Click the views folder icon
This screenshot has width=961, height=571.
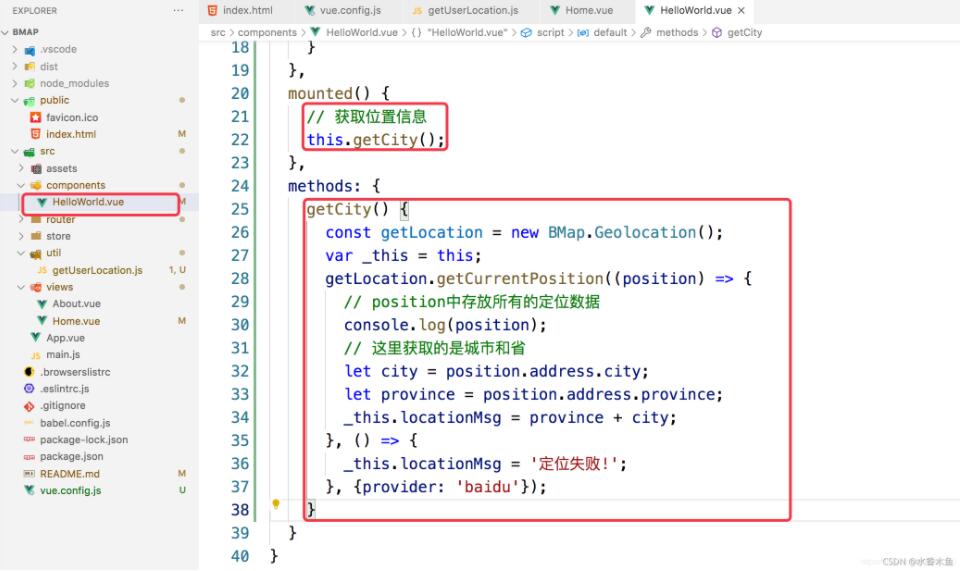[36, 287]
